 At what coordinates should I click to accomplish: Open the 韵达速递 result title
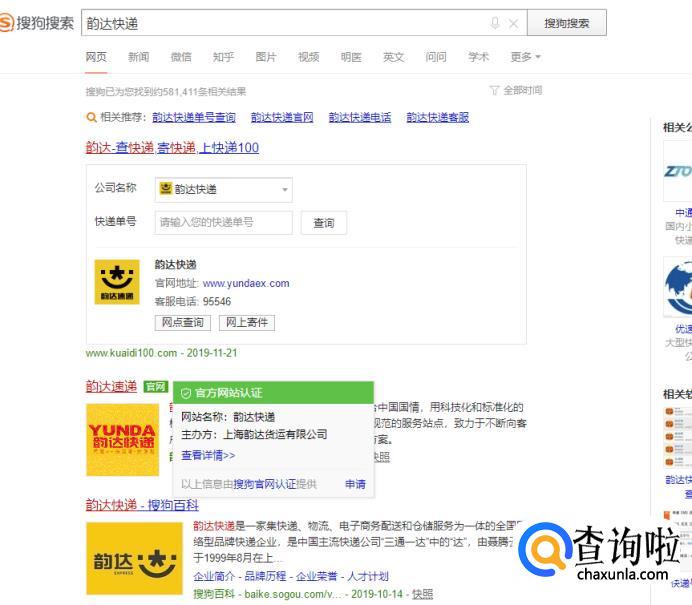(111, 387)
